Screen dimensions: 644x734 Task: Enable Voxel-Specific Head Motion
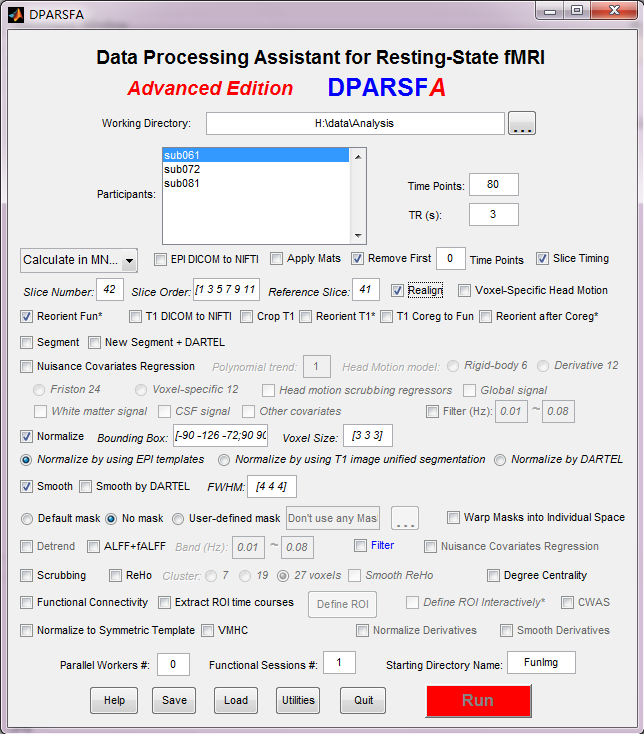coord(464,291)
